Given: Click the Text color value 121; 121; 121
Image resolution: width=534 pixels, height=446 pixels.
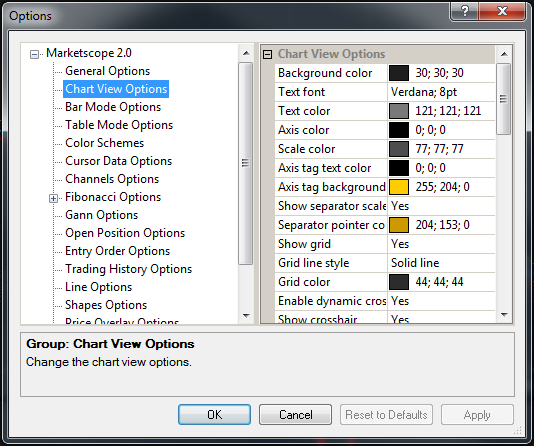Looking at the screenshot, I should point(448,111).
